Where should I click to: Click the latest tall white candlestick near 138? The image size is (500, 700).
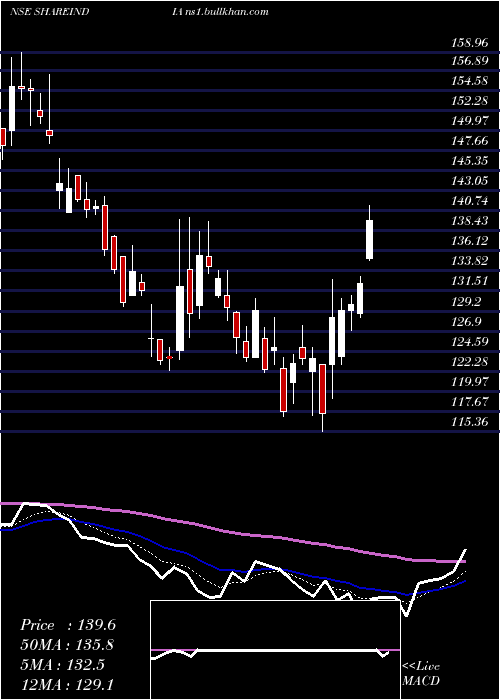point(370,239)
